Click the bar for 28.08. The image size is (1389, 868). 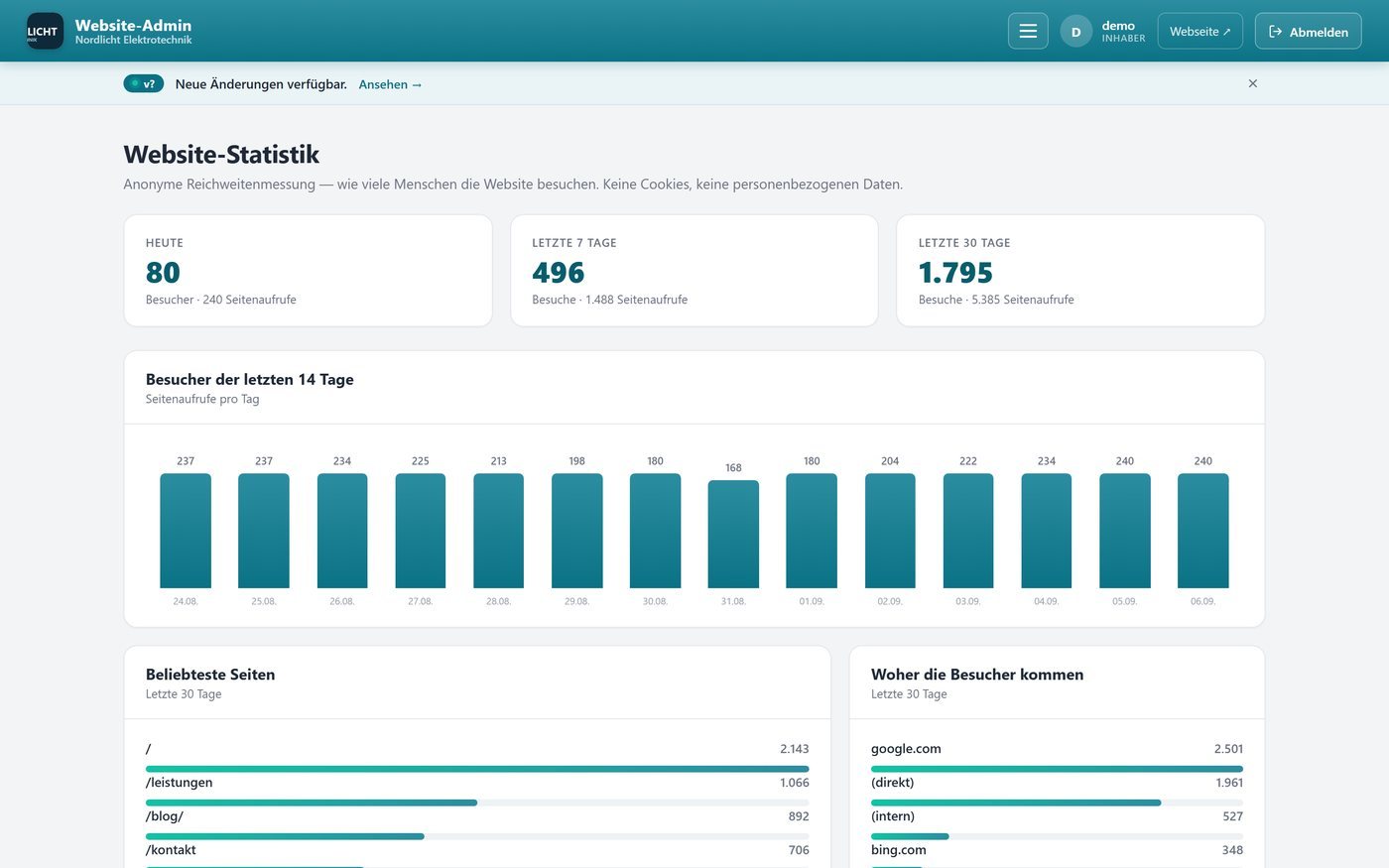click(499, 531)
